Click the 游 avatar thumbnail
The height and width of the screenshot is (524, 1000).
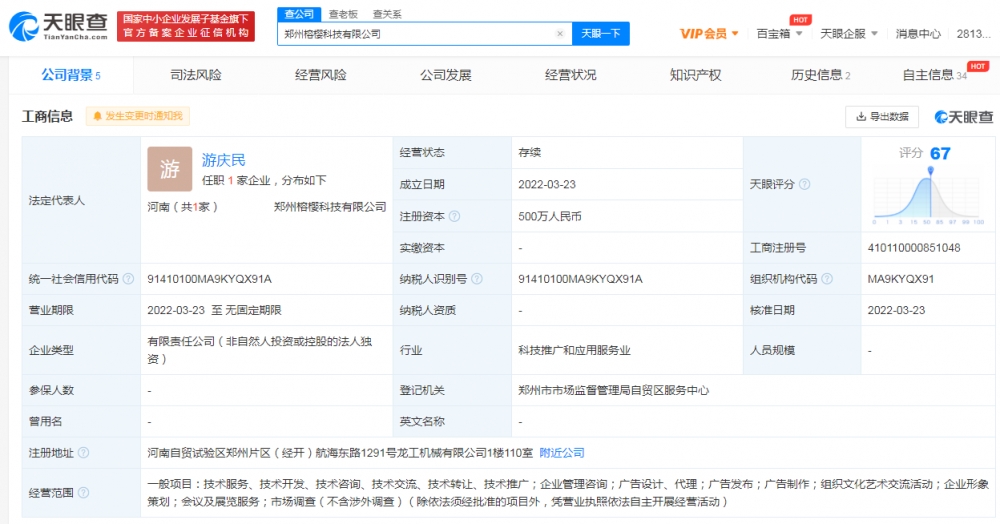pos(170,169)
